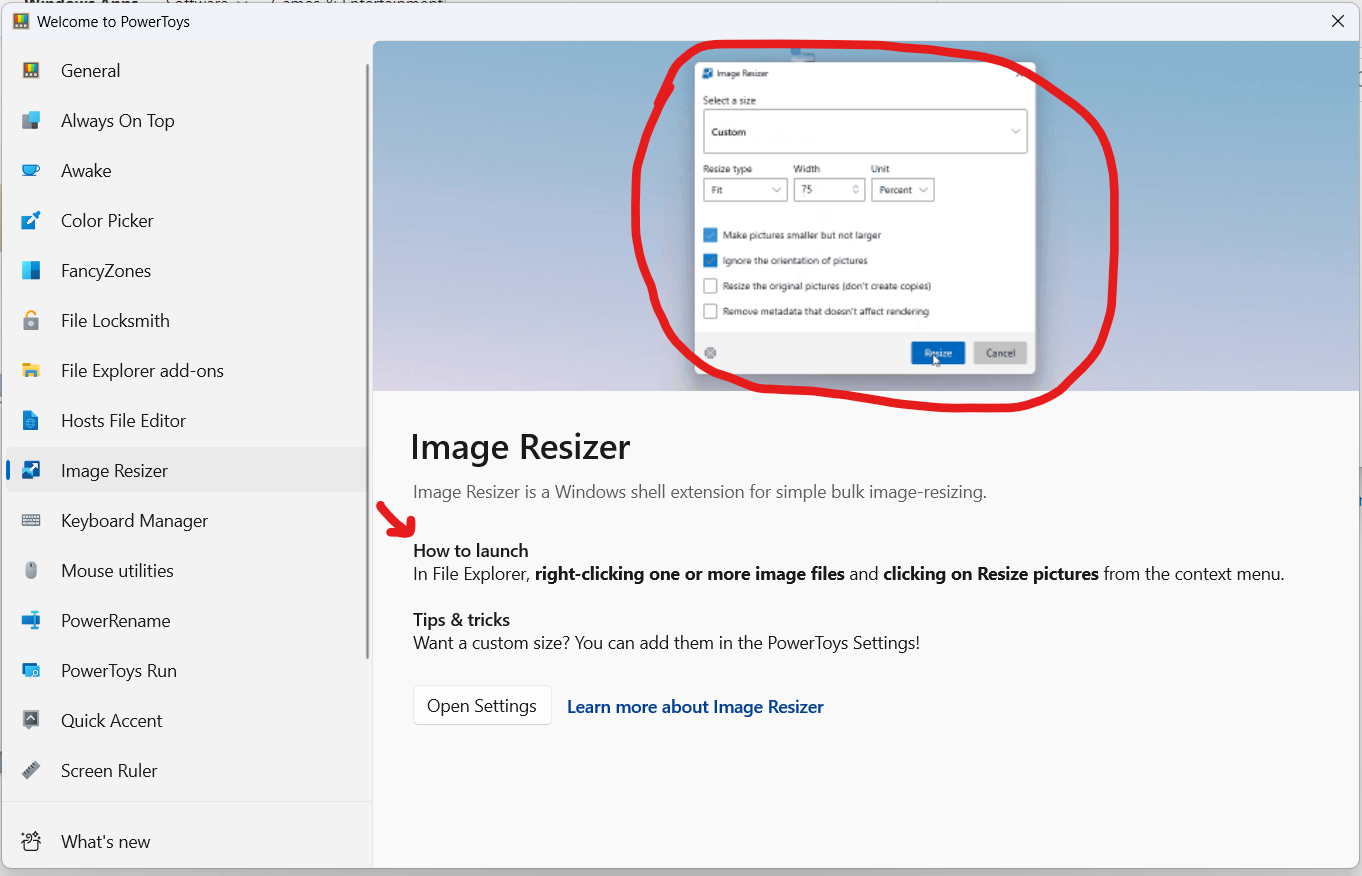This screenshot has height=876, width=1362.
Task: Go to the Image Resizer sidebar item
Action: coord(186,471)
